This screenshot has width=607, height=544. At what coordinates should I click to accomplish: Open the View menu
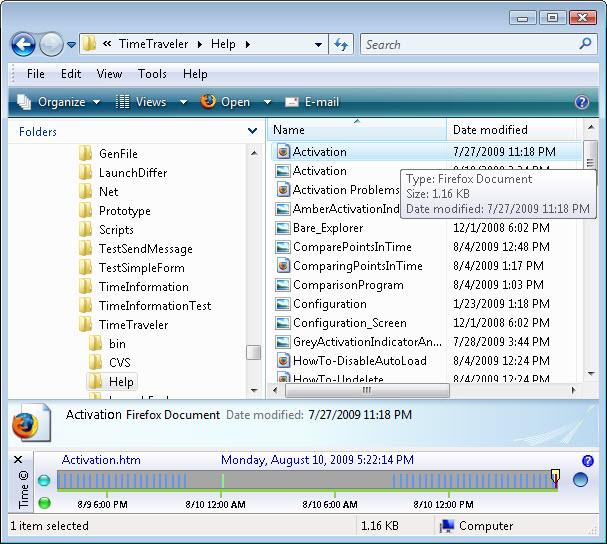tap(109, 74)
